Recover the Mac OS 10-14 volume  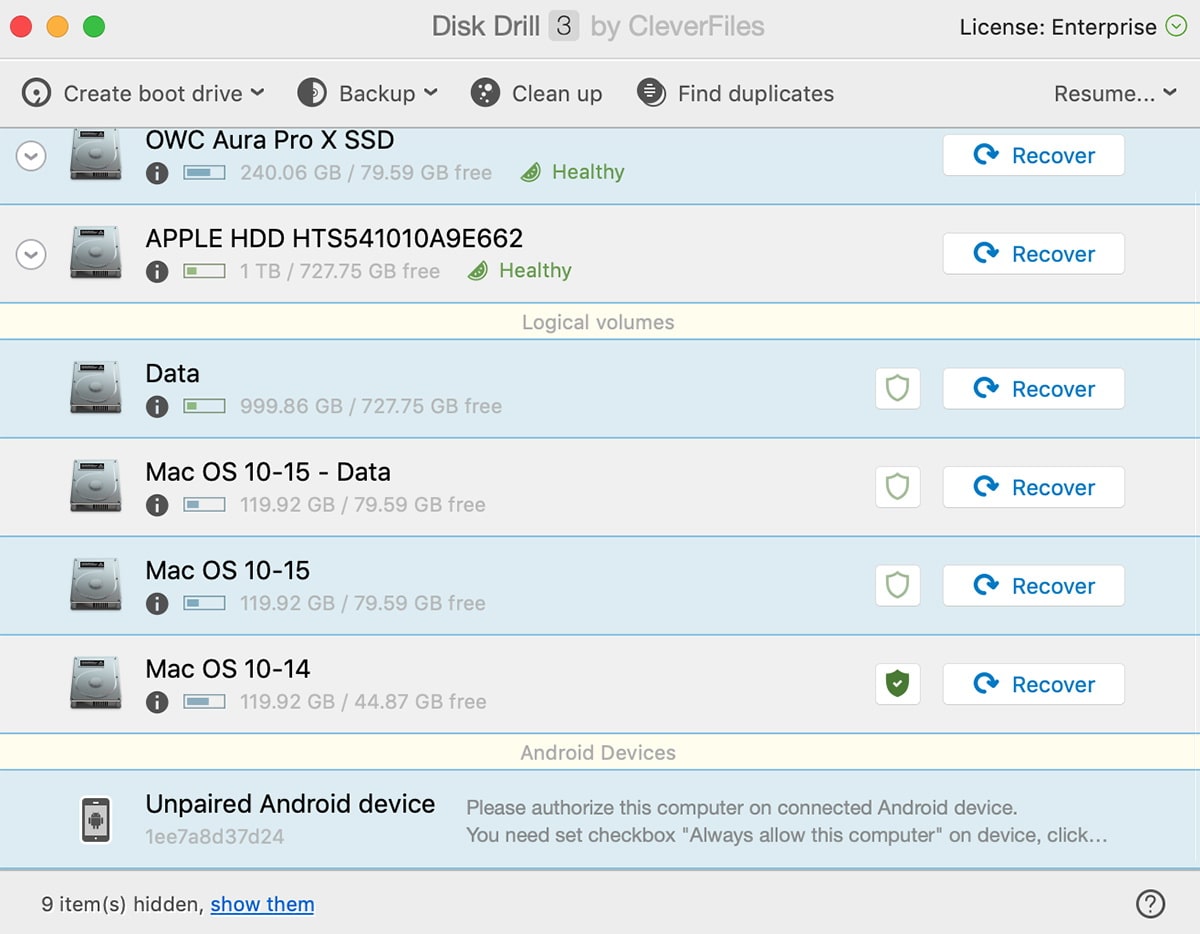1033,684
